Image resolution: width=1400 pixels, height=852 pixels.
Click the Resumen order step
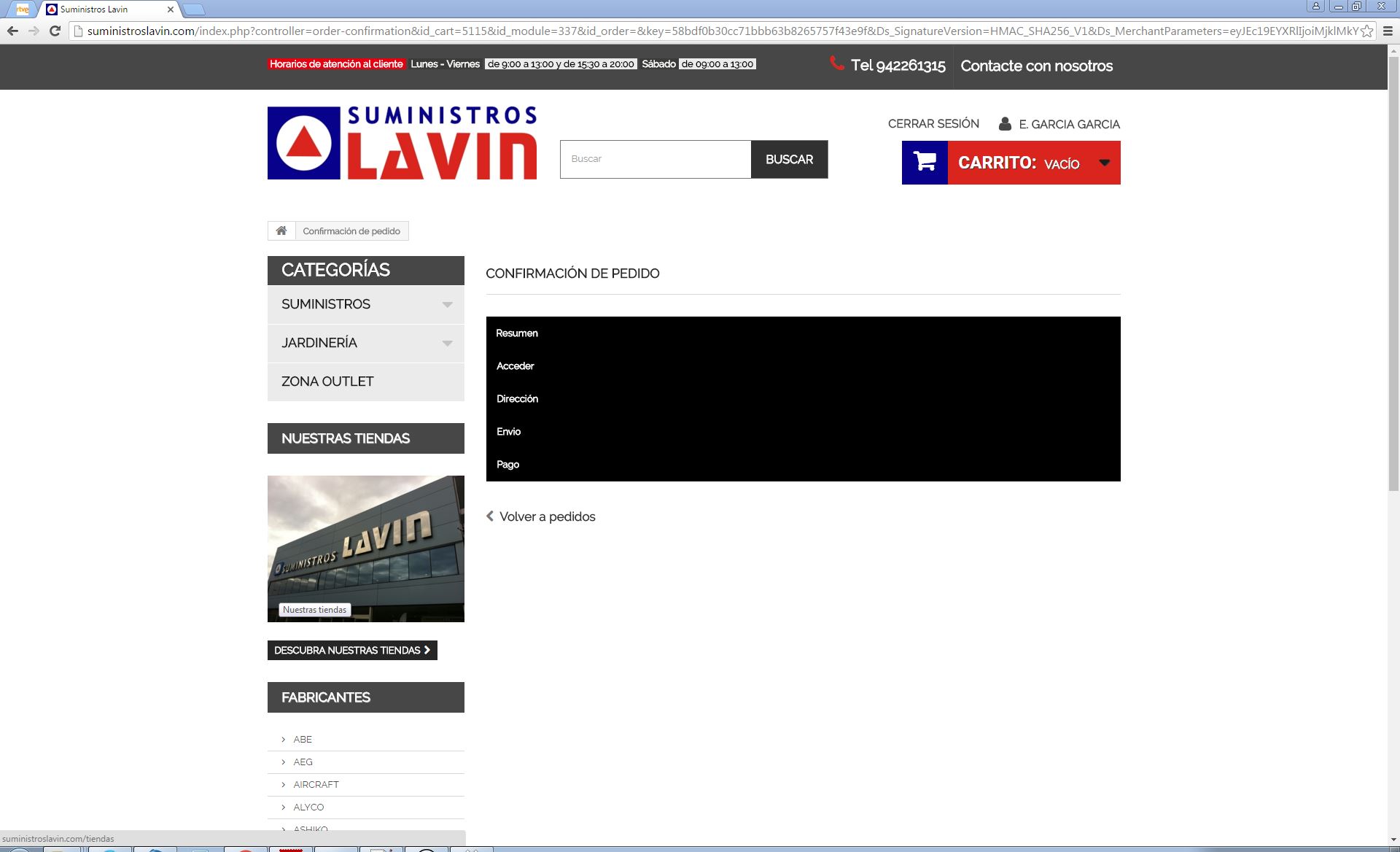(517, 333)
